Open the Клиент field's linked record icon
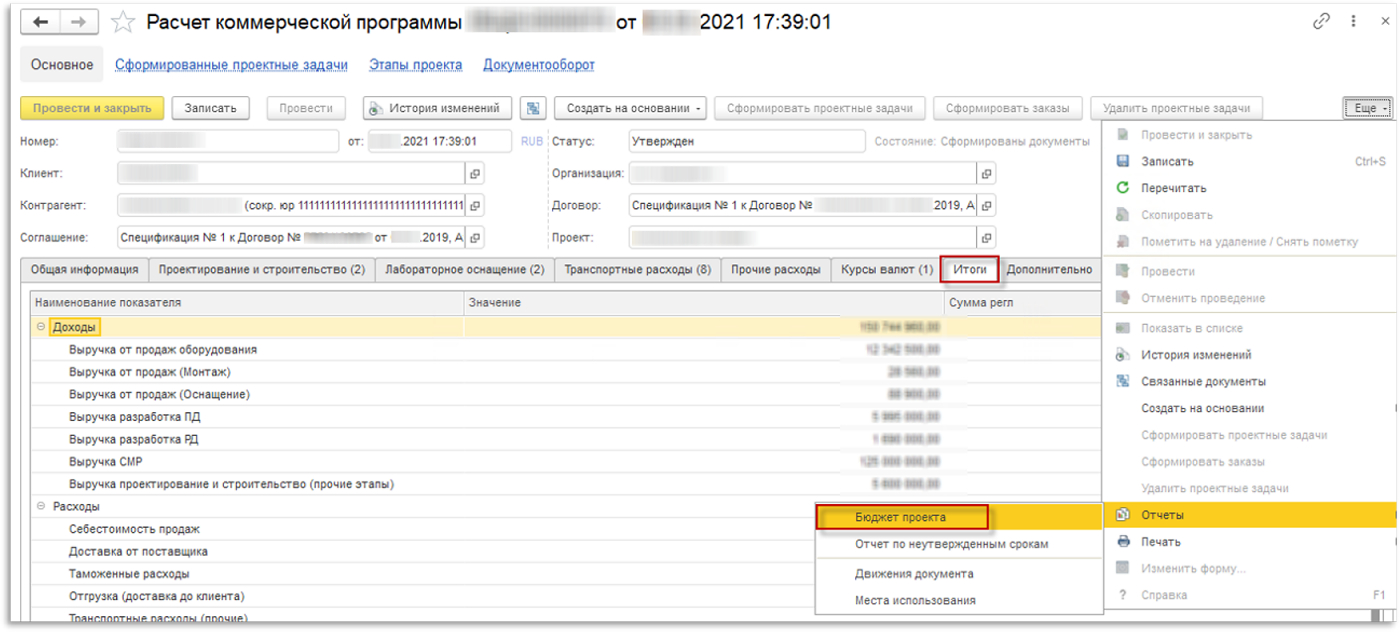1400x632 pixels. coord(475,174)
